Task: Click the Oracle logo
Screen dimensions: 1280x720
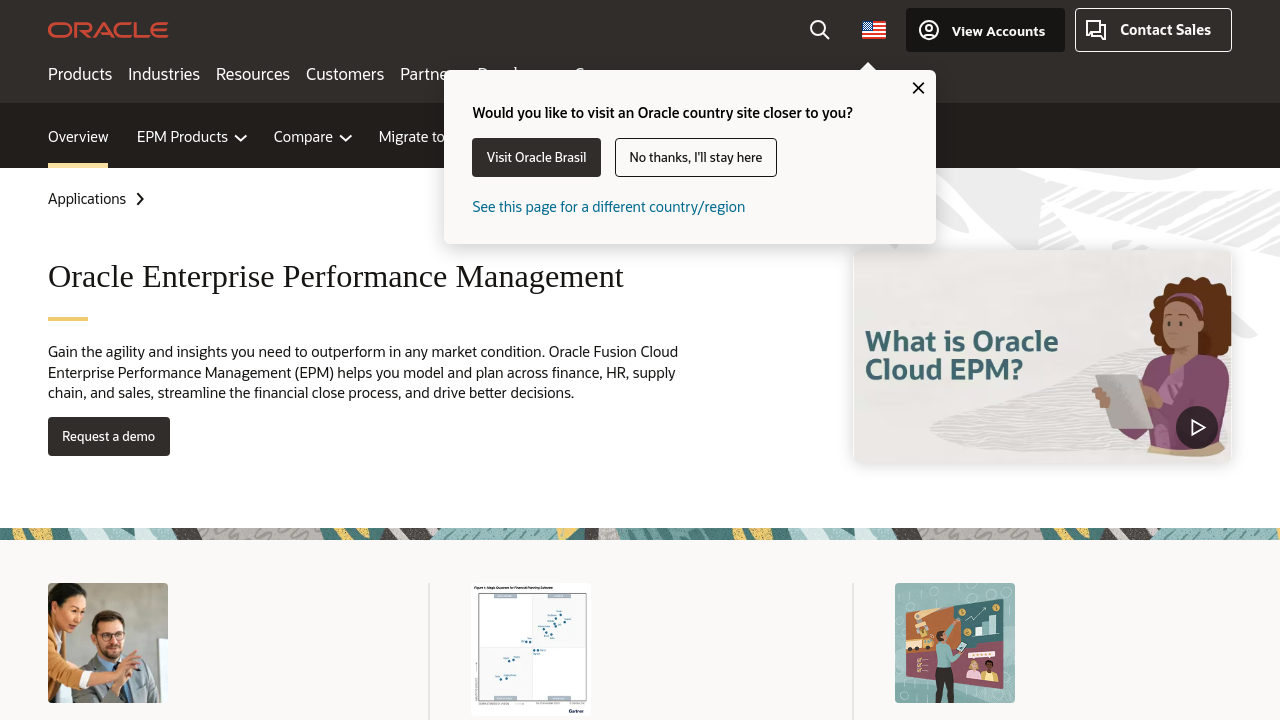Action: click(x=108, y=30)
